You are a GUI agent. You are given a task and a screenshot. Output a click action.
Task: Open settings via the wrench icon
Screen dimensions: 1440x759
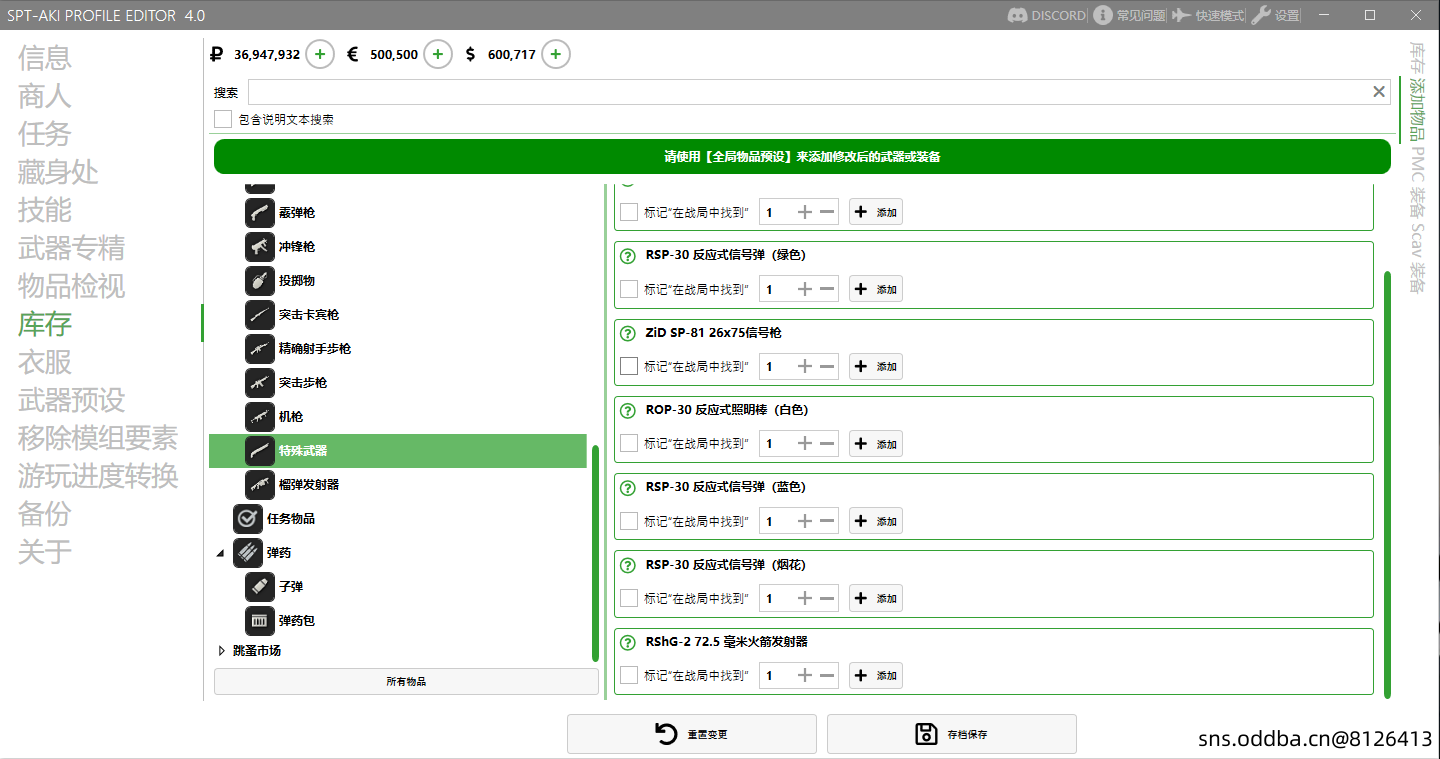1261,15
